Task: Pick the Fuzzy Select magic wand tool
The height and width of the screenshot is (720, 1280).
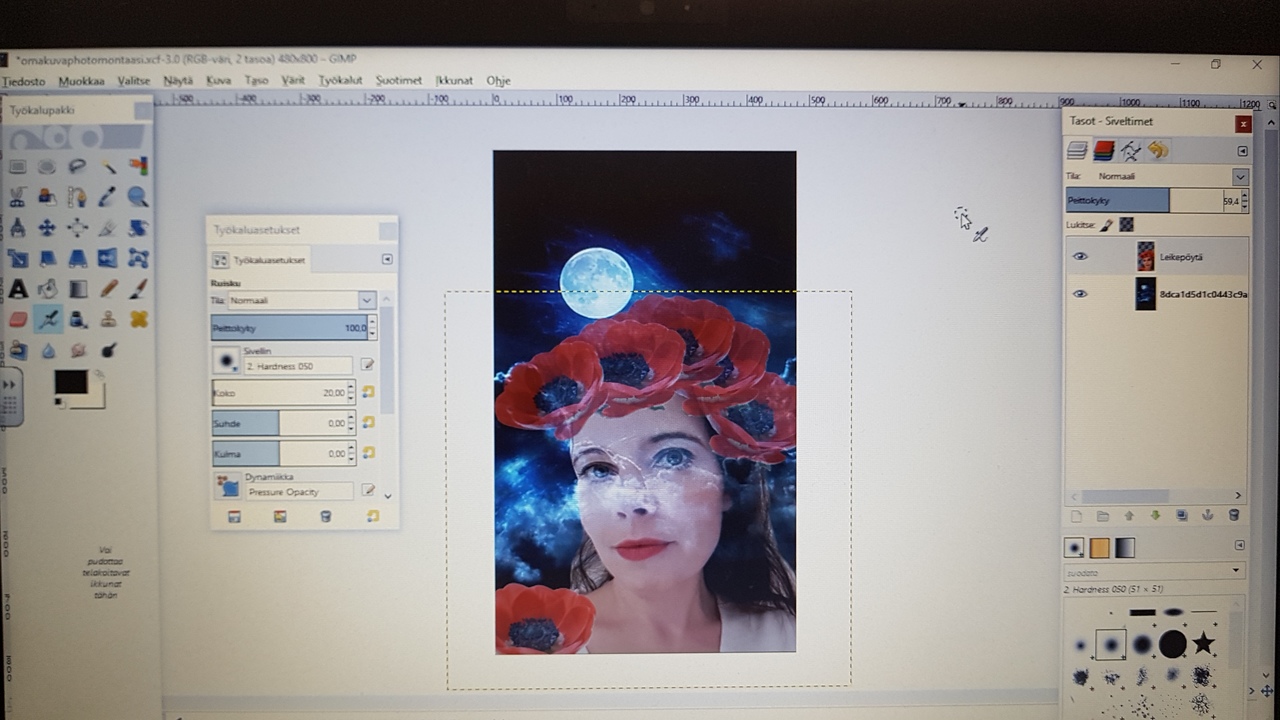Action: pos(108,167)
